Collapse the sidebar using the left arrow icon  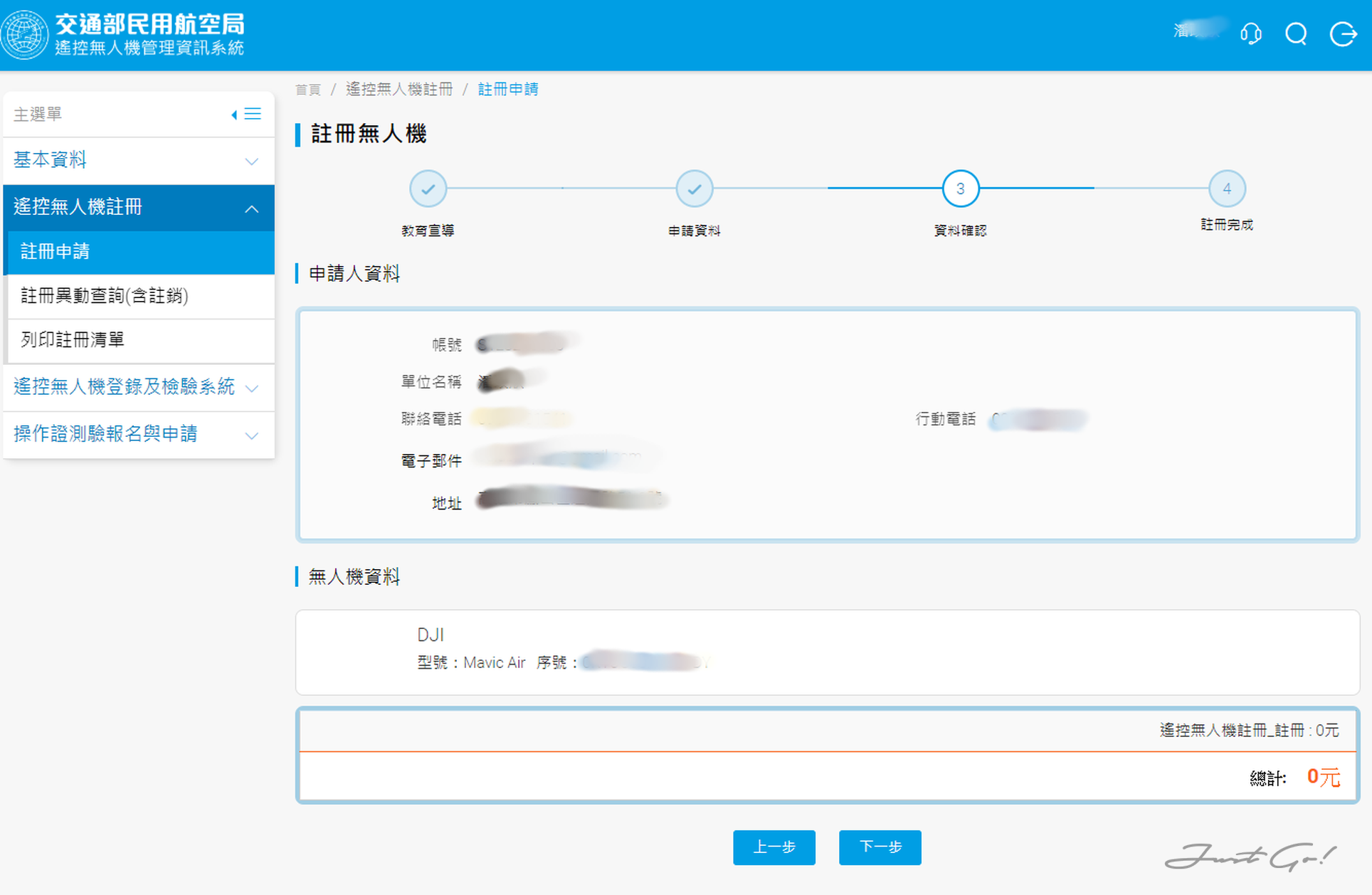tap(234, 113)
